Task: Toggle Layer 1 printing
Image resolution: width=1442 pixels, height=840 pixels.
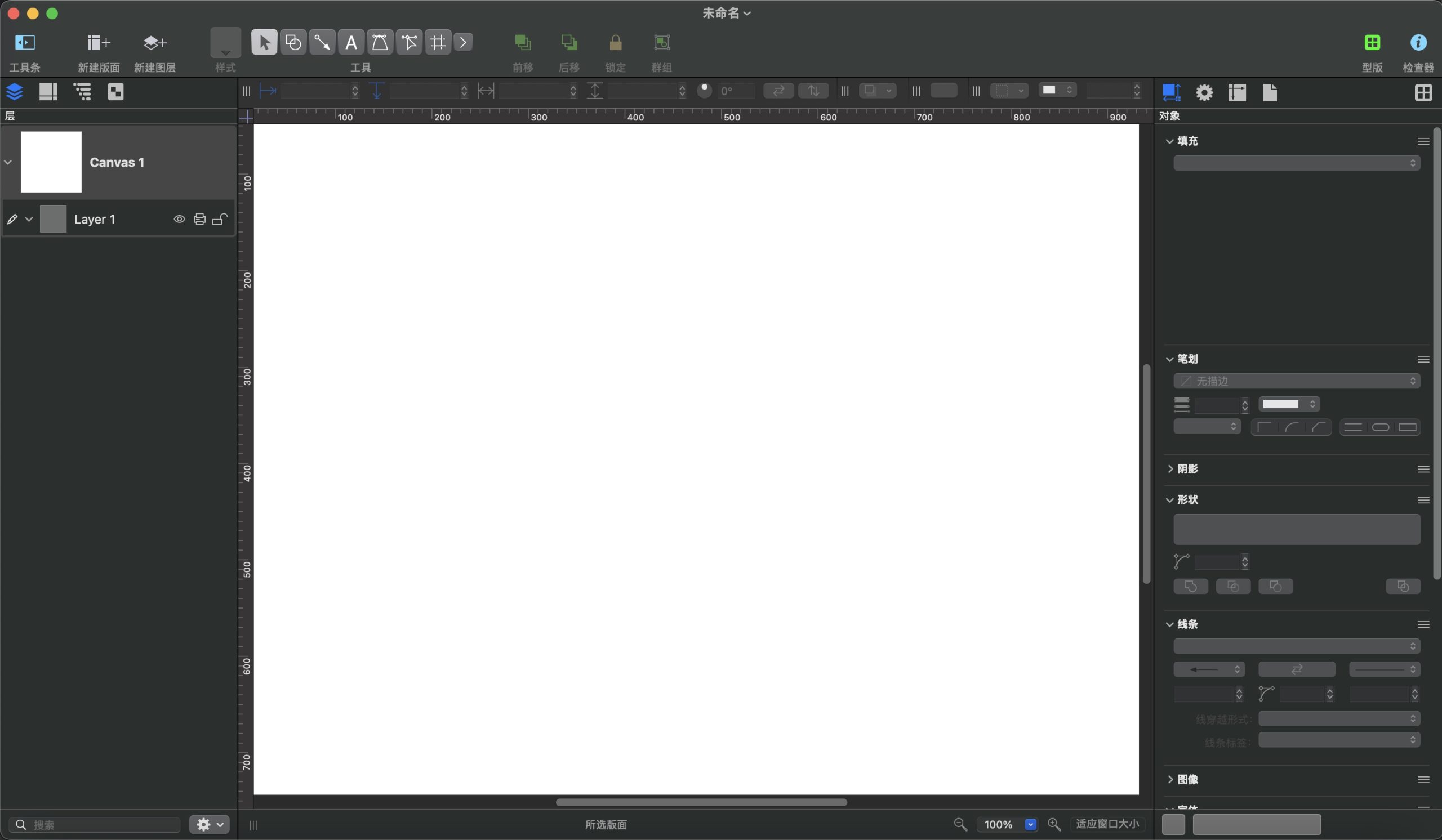Action: click(x=199, y=219)
